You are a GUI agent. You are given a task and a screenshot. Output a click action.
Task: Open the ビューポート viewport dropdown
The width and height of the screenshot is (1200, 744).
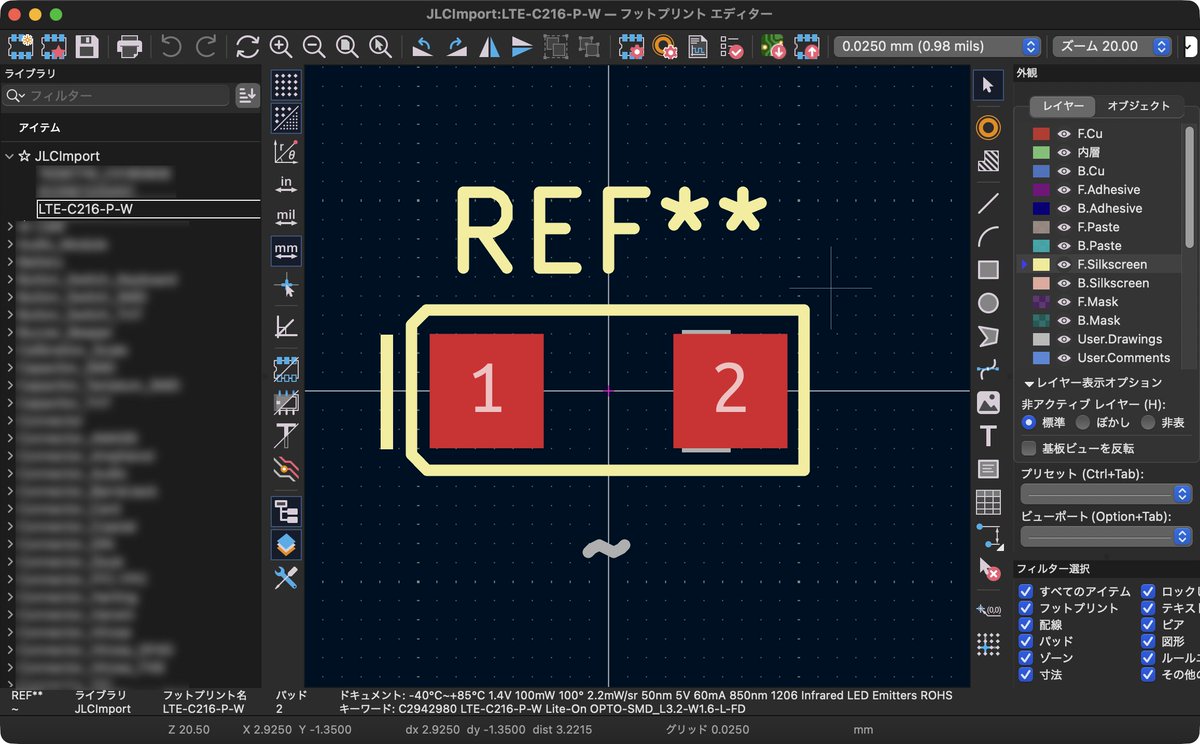[1106, 537]
